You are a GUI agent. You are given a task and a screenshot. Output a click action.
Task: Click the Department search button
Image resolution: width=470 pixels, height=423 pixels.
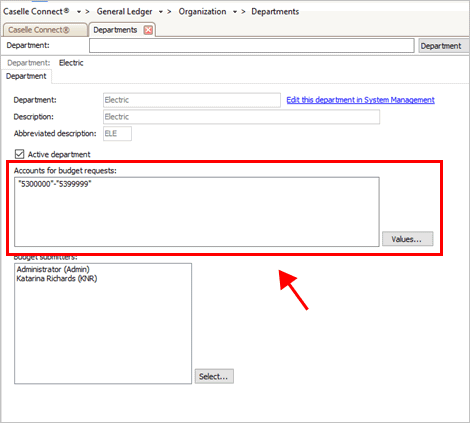[443, 46]
